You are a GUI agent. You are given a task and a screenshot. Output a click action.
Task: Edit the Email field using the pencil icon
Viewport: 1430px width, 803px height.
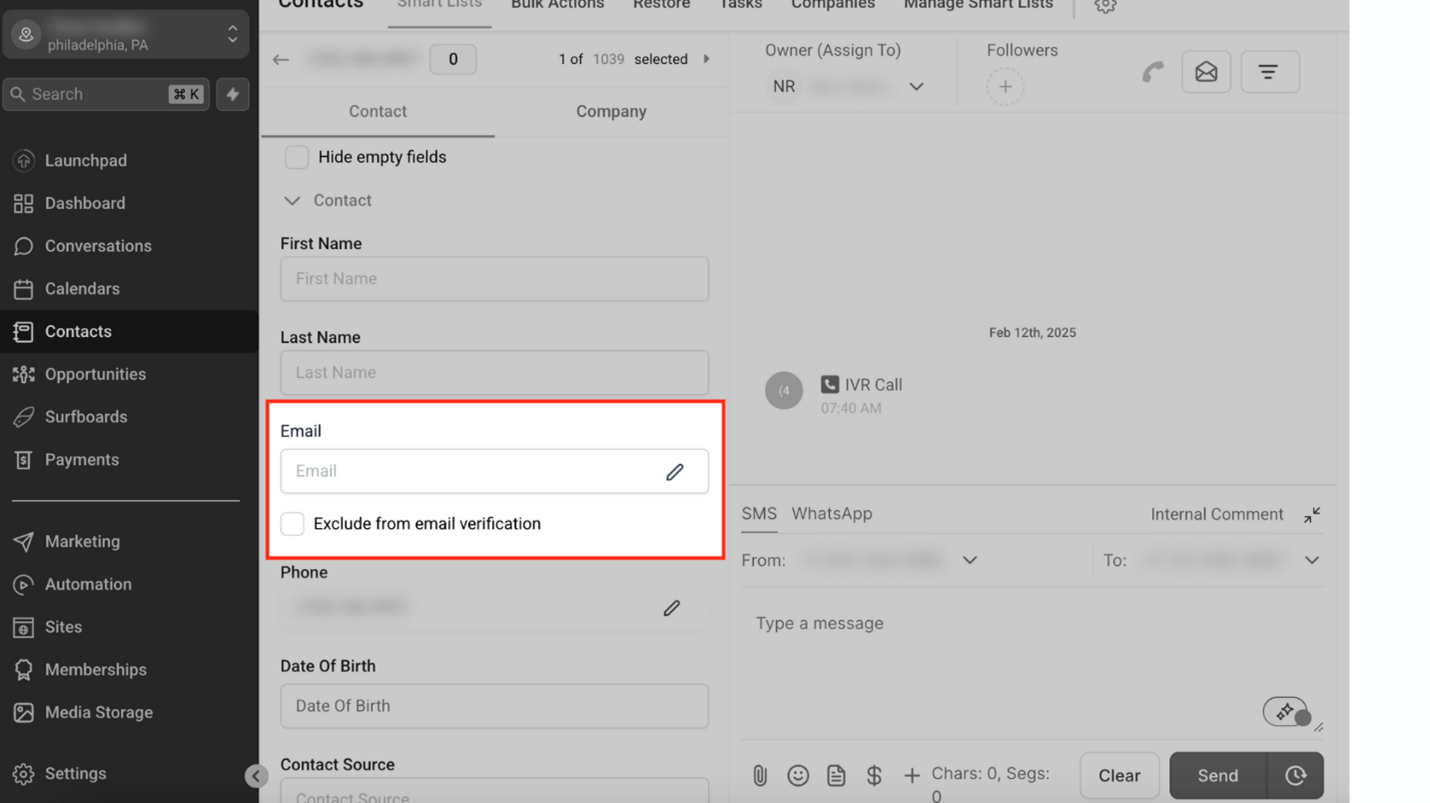click(675, 471)
